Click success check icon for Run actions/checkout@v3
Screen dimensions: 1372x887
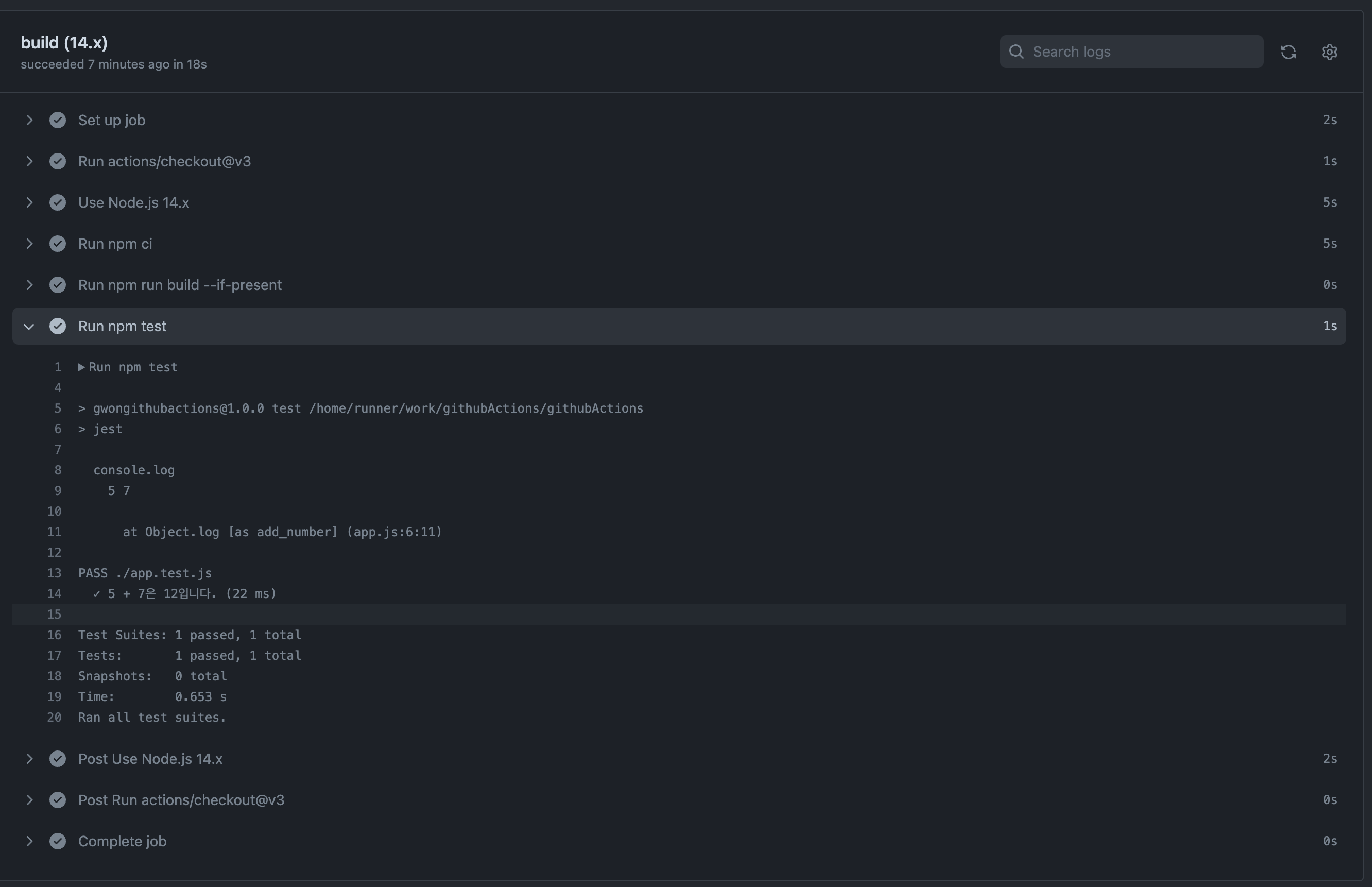coord(58,161)
